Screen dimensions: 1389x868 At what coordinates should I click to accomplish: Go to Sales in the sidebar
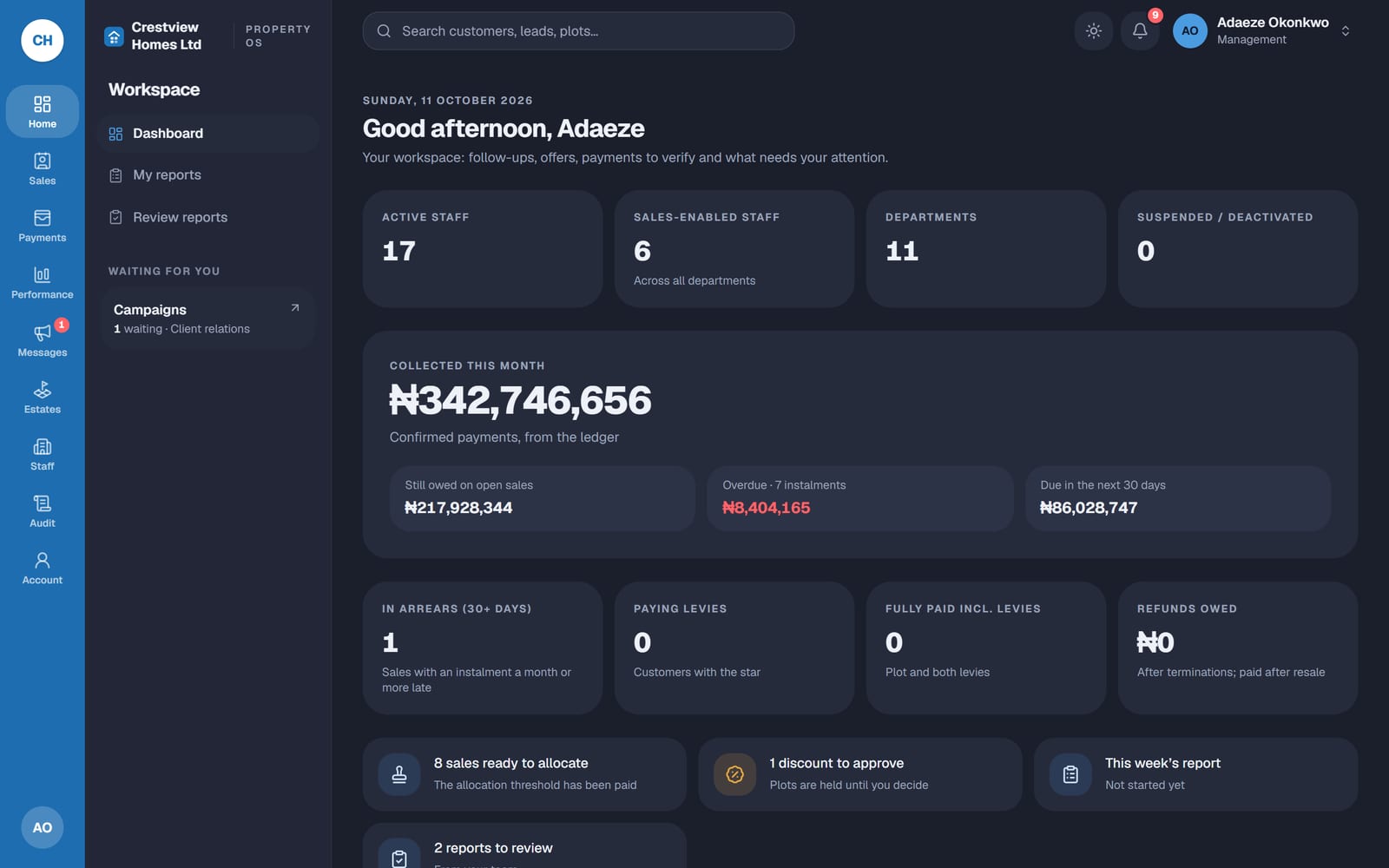[42, 168]
